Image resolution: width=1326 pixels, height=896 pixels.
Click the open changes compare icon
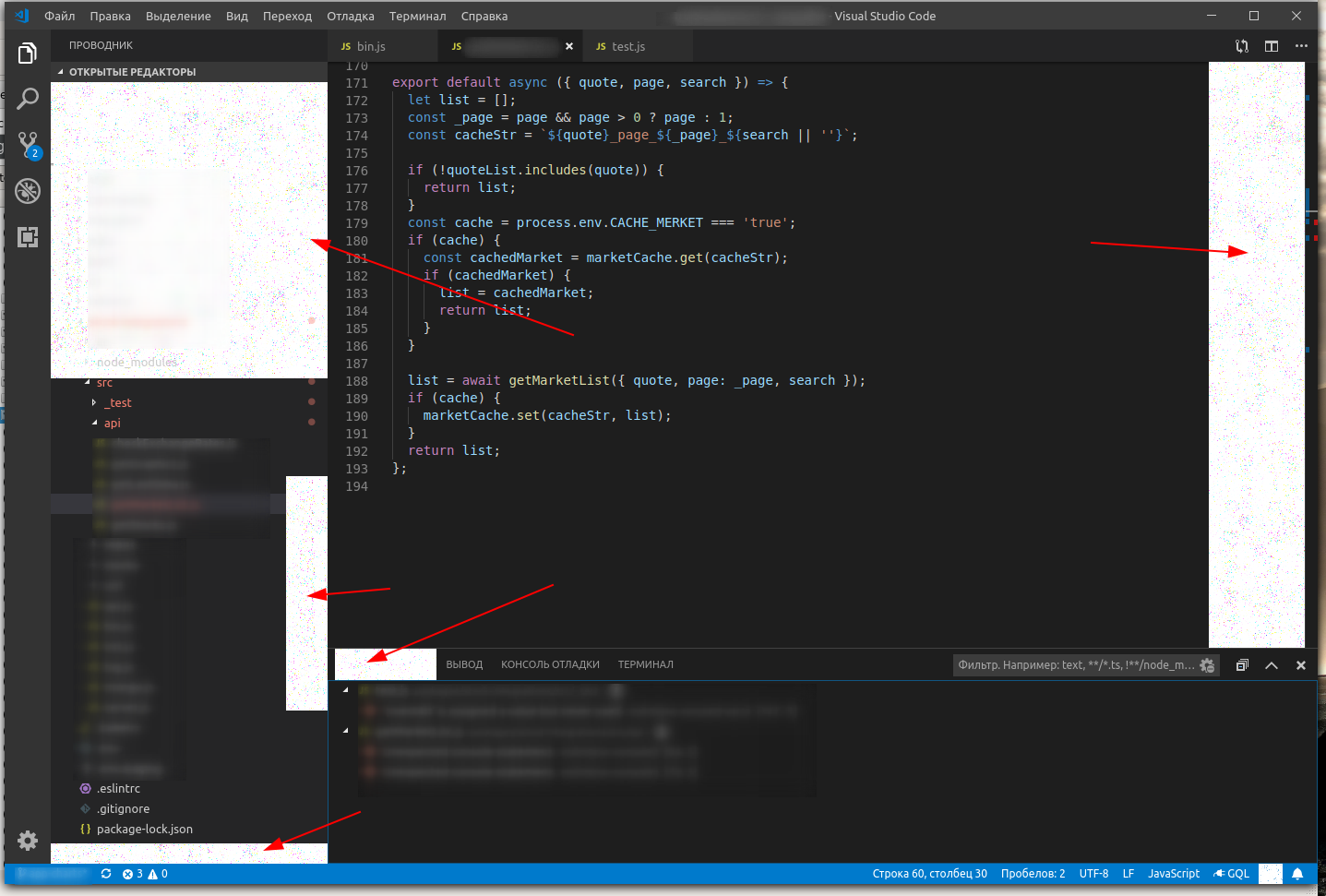pos(1242,46)
